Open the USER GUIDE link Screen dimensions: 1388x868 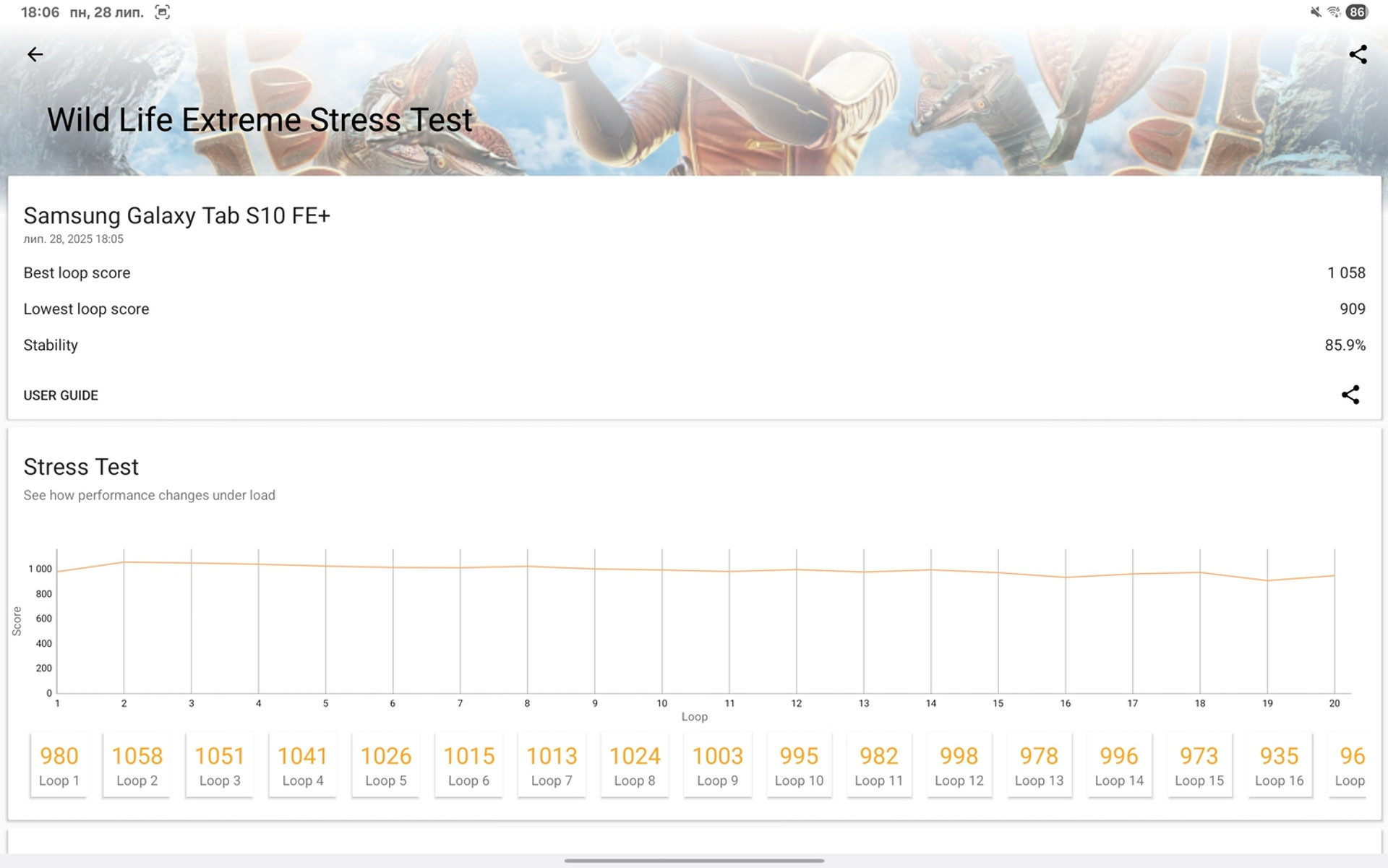click(x=61, y=395)
